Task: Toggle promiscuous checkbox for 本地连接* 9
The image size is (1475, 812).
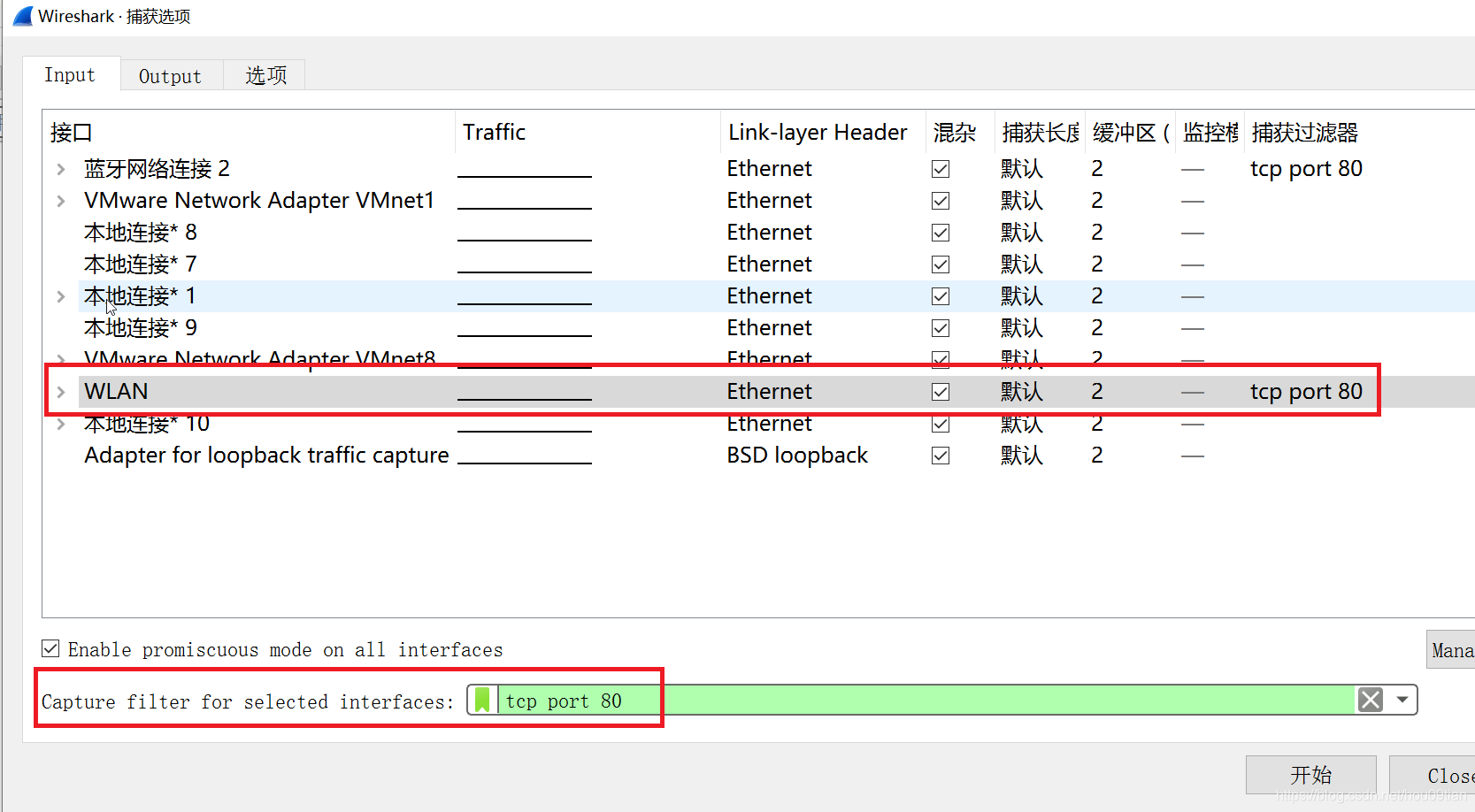Action: [x=941, y=328]
